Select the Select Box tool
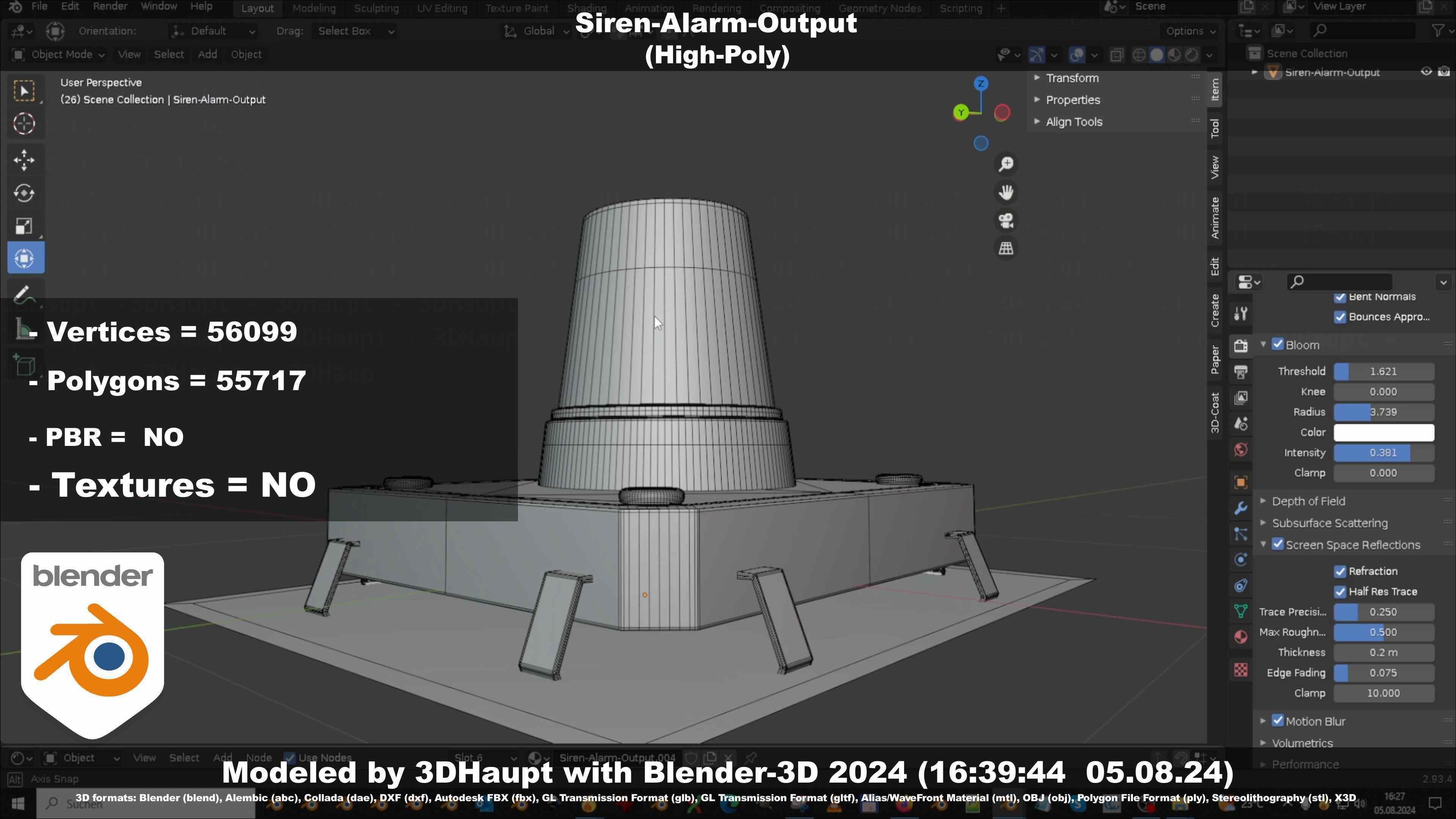 point(24,91)
